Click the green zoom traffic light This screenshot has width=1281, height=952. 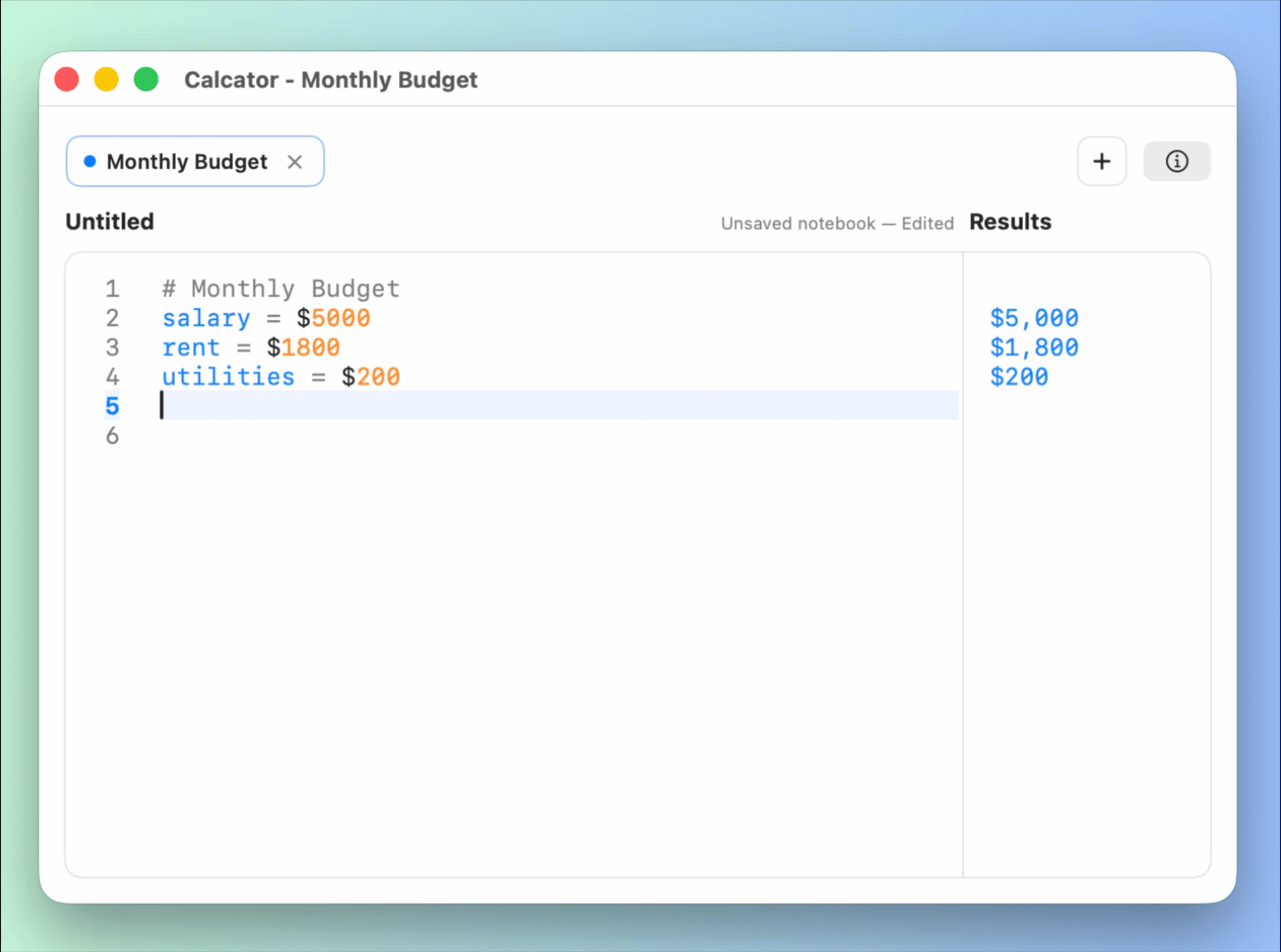[146, 79]
